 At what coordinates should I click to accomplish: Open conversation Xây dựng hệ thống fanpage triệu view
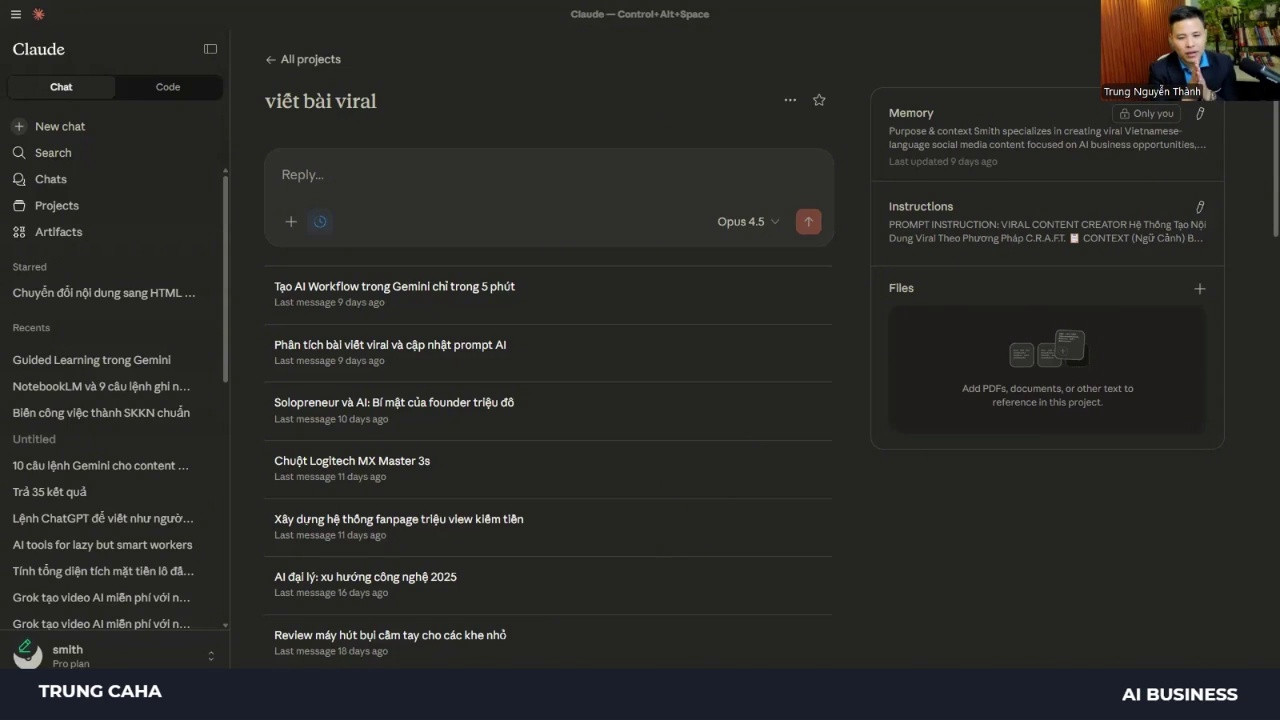pyautogui.click(x=548, y=527)
